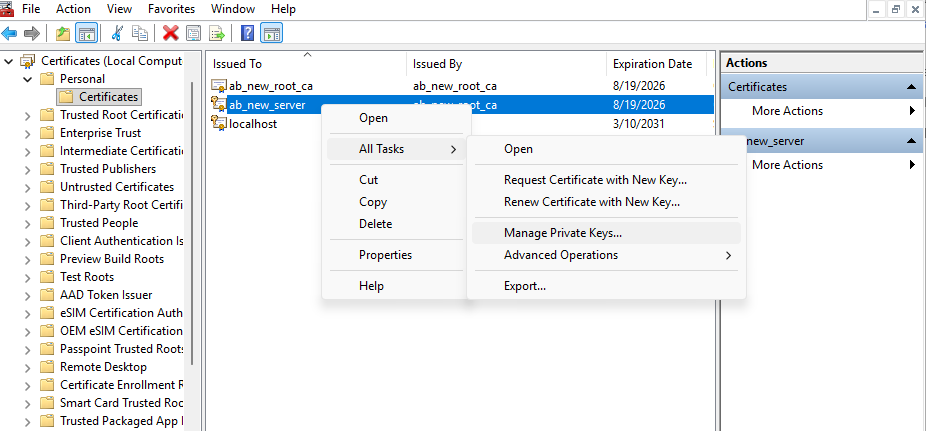926x431 pixels.
Task: Collapse the Certificates (Local Computer) root node
Action: [x=8, y=61]
